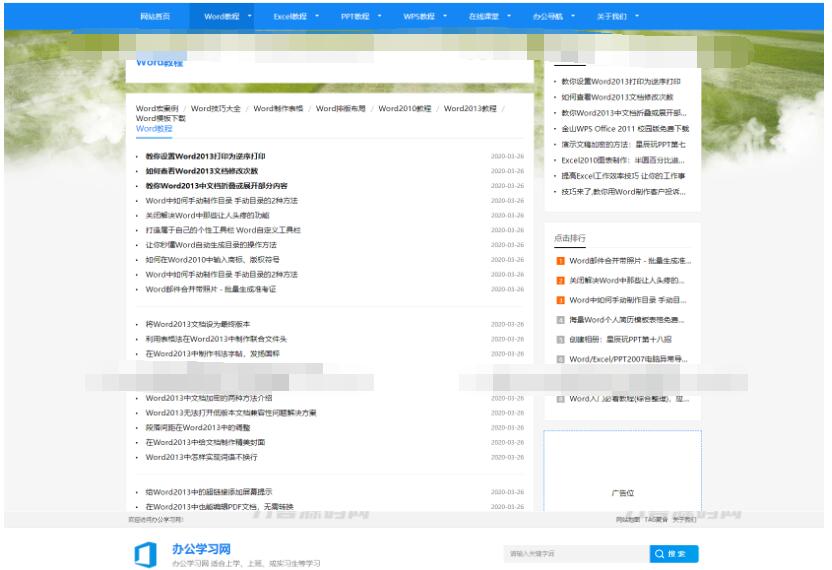Open article 在Word2013中给文档制作精美封面
The height and width of the screenshot is (570, 832).
coord(205,443)
